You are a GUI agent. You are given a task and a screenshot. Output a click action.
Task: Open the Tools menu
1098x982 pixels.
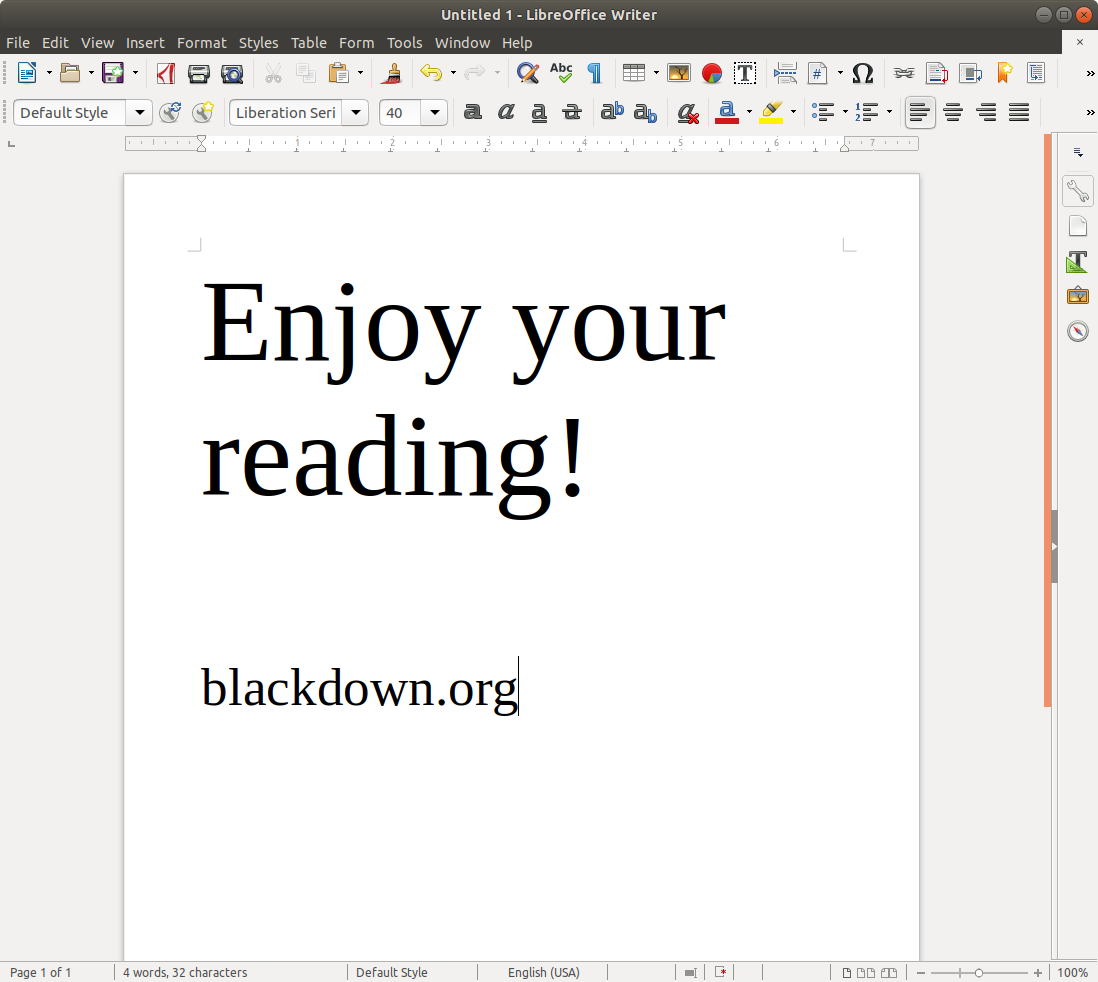tap(404, 43)
